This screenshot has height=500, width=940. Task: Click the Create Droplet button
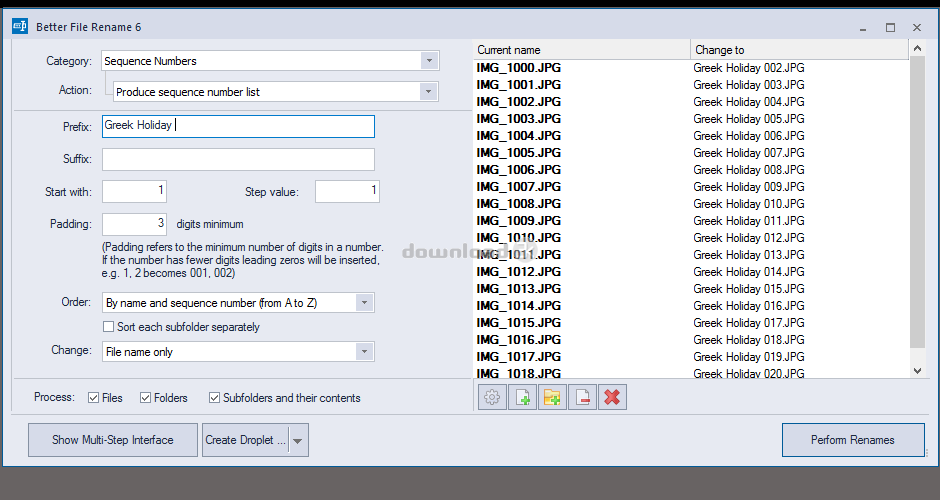(x=246, y=440)
